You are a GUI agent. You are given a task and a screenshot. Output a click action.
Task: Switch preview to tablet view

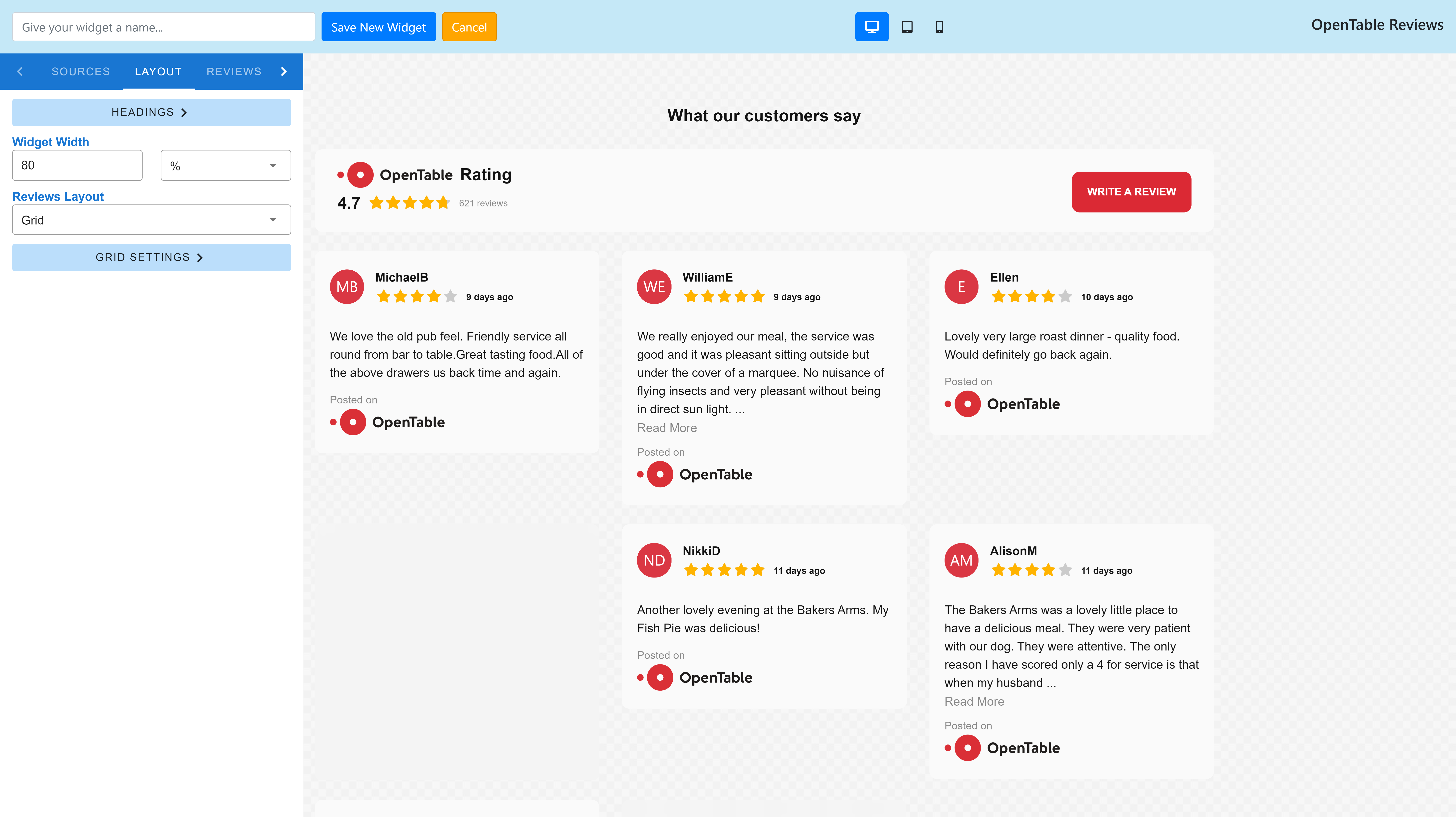907,27
